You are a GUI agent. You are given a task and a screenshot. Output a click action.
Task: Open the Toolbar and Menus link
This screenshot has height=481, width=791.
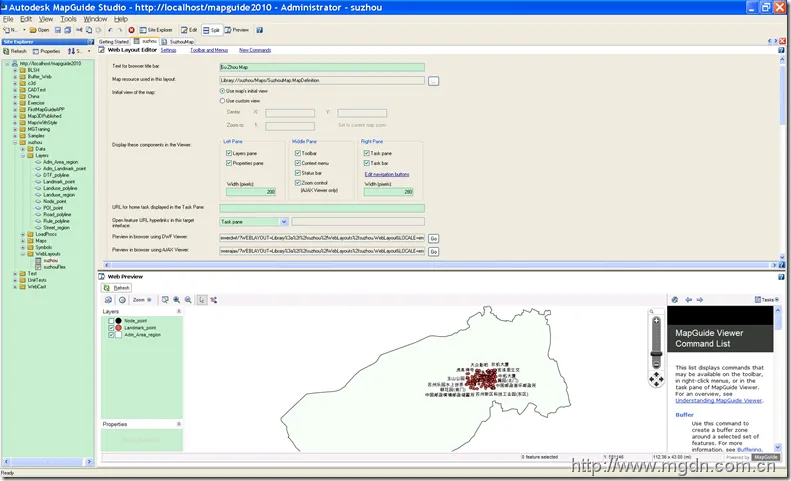209,50
